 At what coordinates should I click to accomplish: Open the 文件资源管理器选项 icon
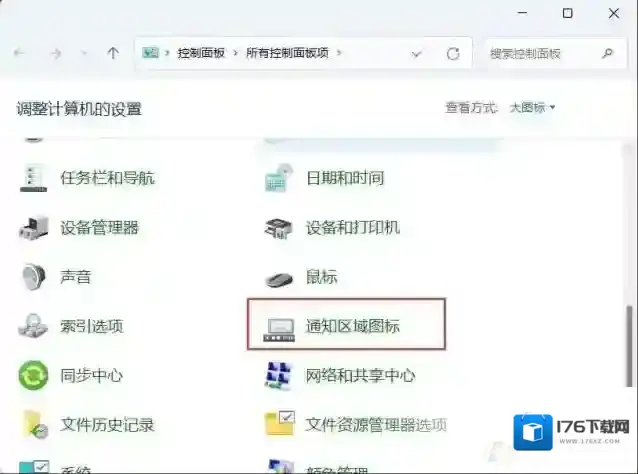(x=280, y=423)
